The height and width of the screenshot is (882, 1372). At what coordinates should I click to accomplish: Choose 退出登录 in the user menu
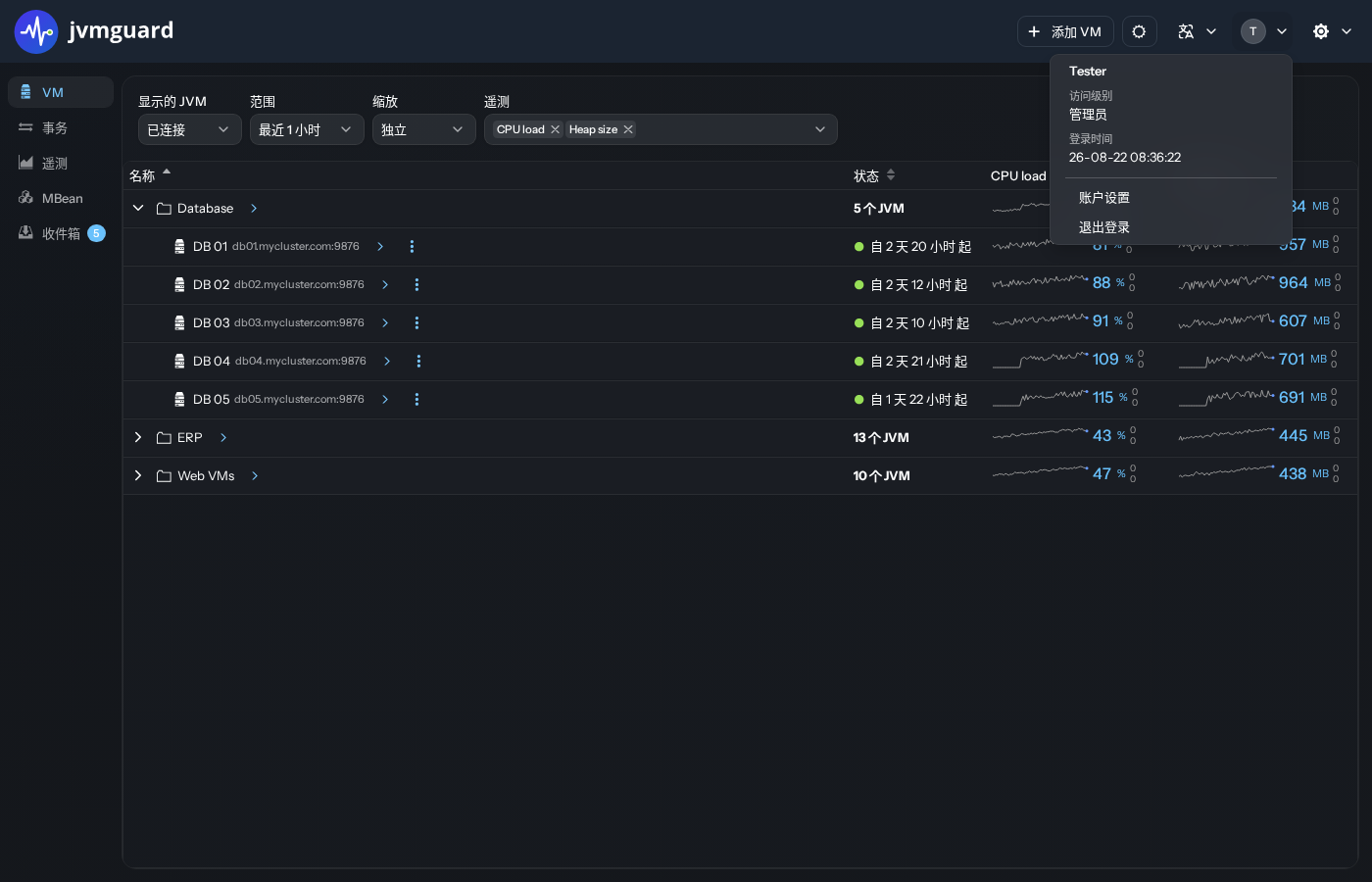(1104, 227)
